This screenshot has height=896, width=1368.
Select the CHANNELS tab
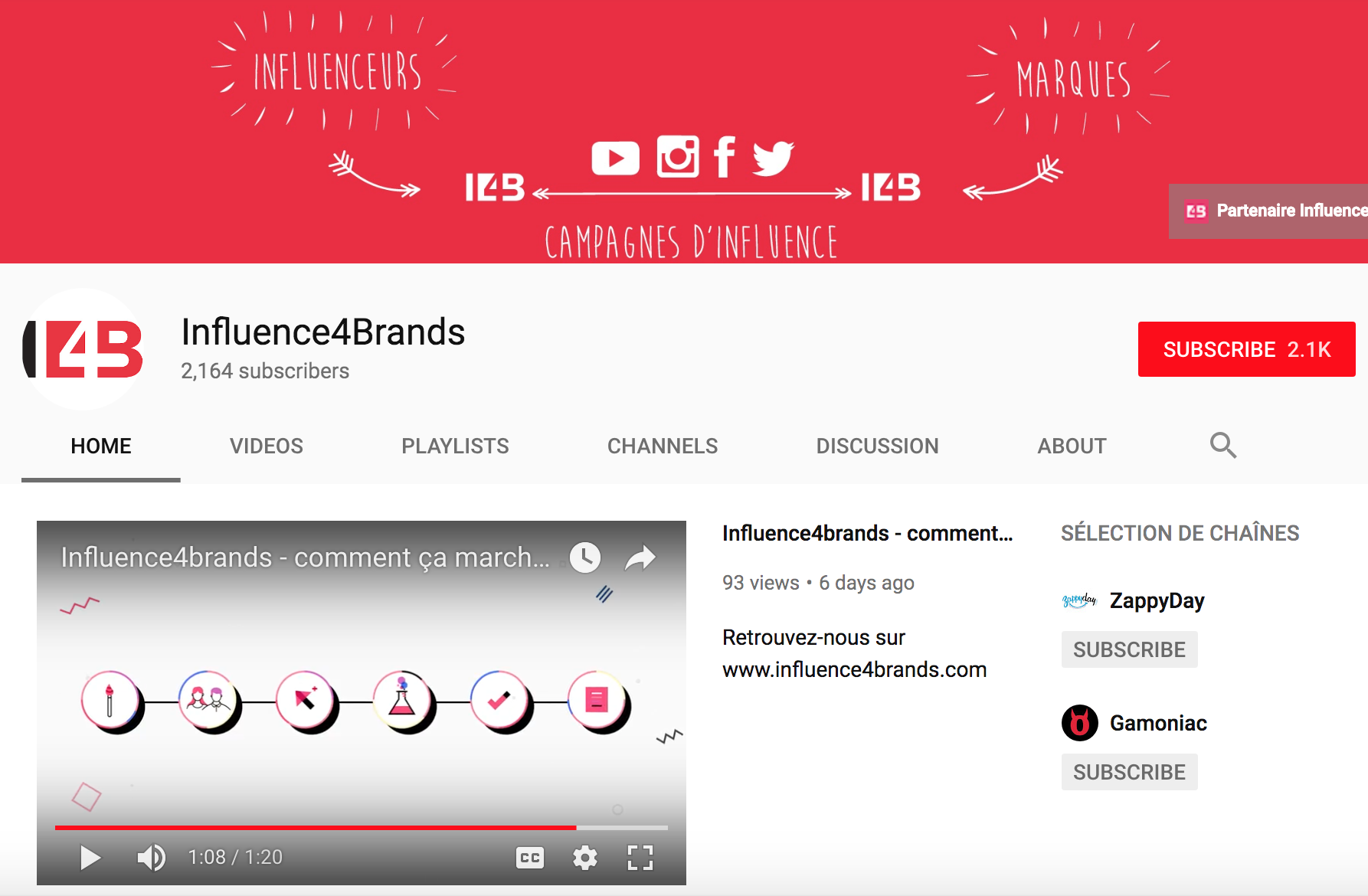point(663,446)
